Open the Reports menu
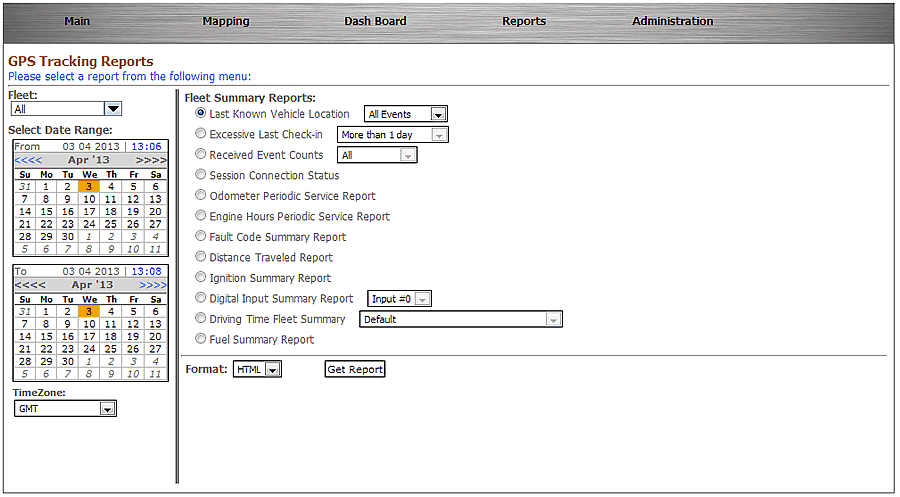This screenshot has height=497, width=900. (524, 21)
